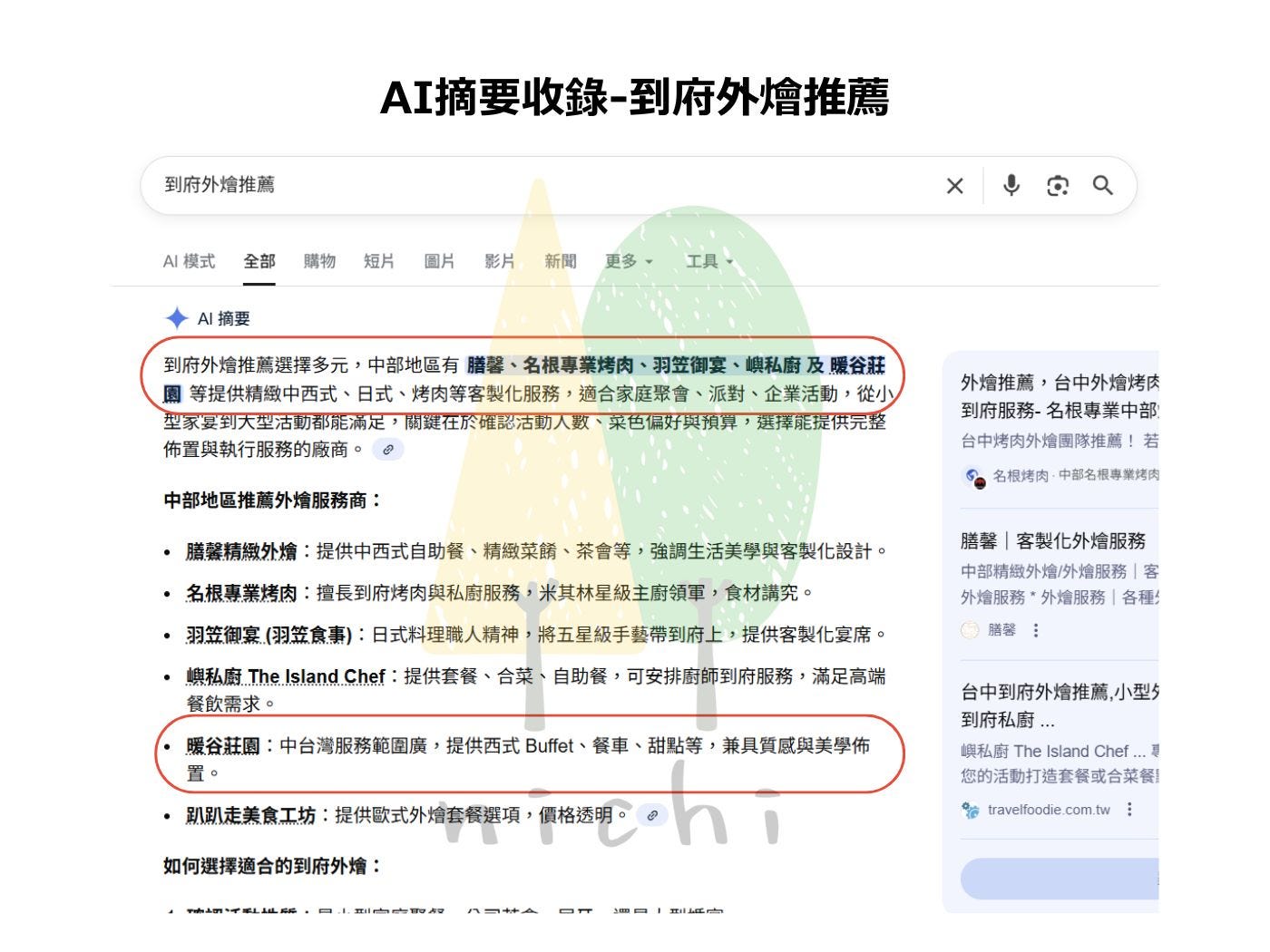Open the source link chip after 廠商。
Screen dimensions: 1270x952
click(x=388, y=449)
